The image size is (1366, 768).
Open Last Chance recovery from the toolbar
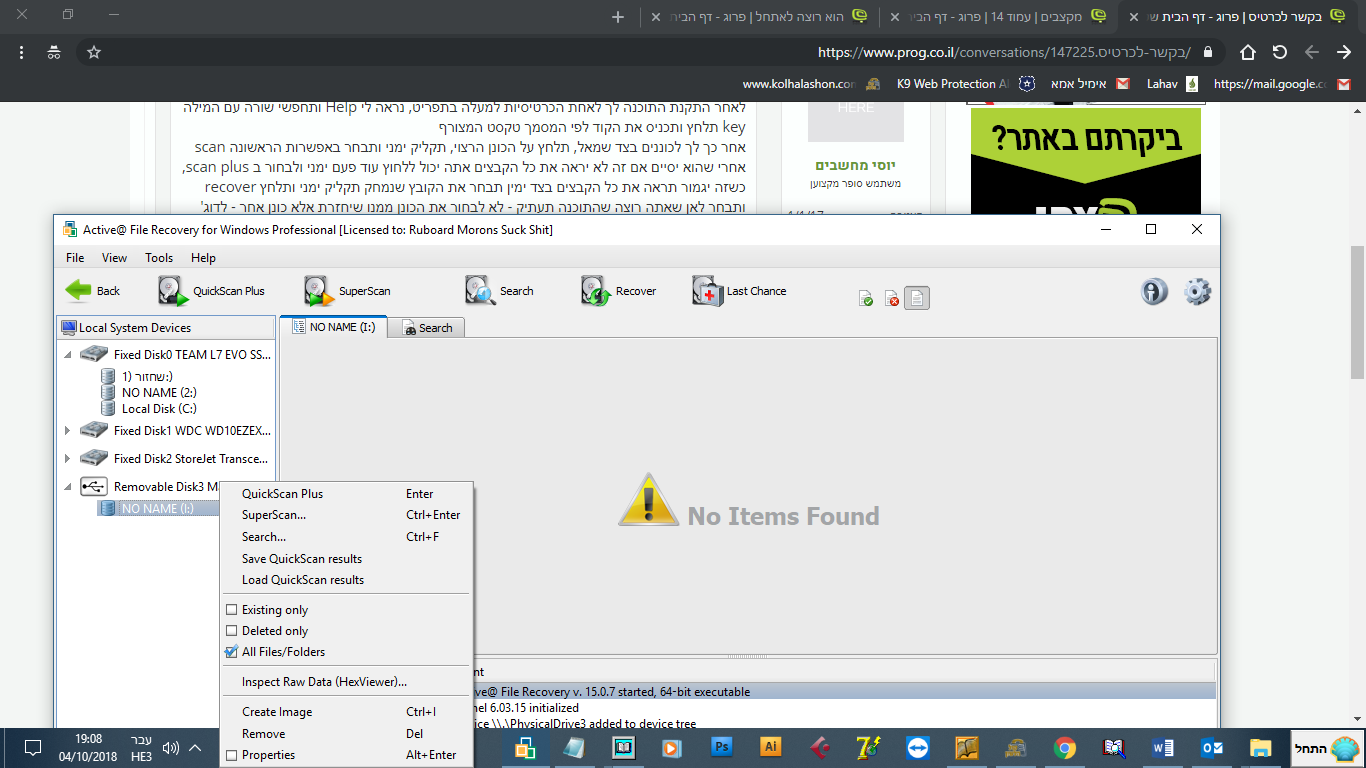739,291
